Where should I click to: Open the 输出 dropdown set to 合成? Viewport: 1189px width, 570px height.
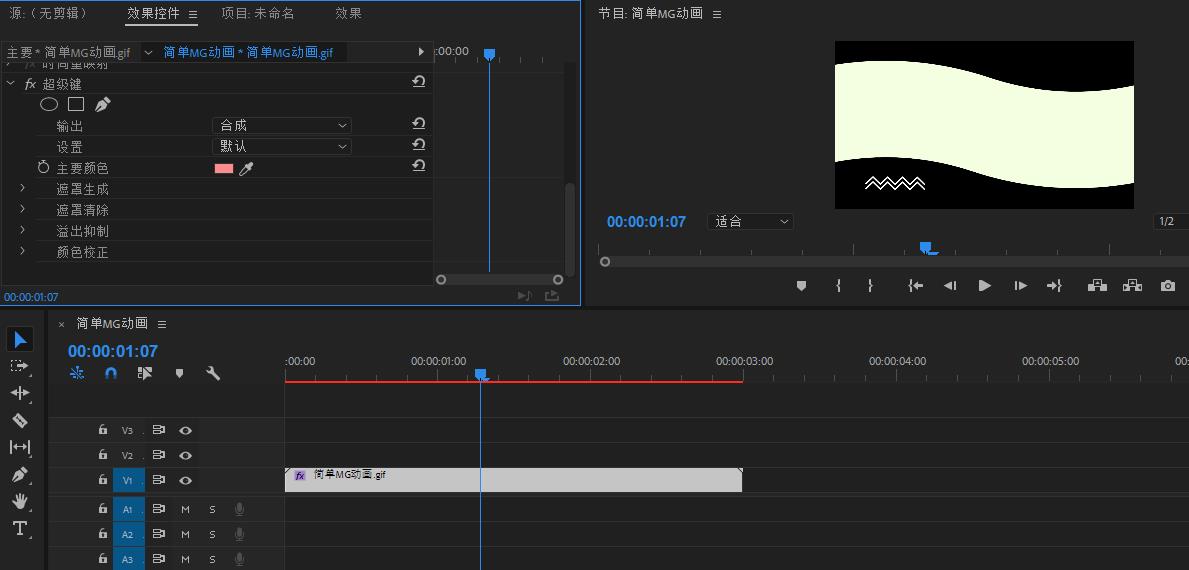coord(283,125)
